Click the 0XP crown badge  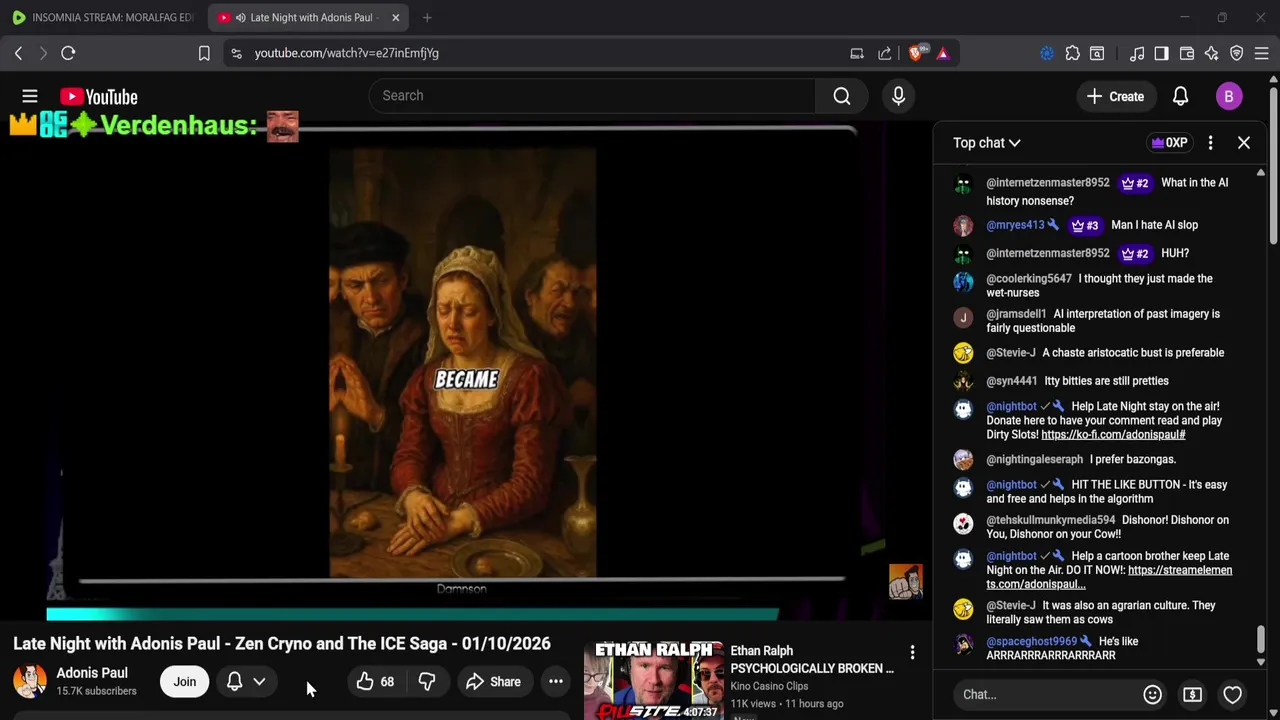(x=1169, y=143)
